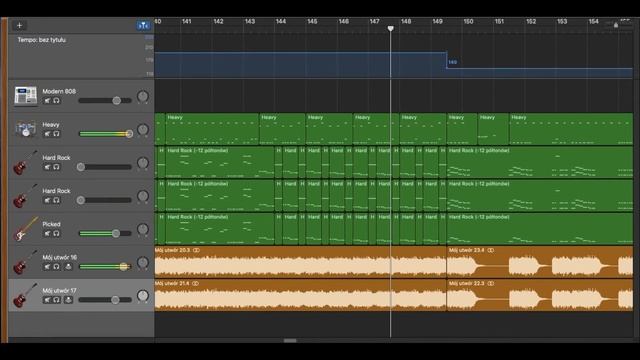Select the Mój utwór 23.4 audio region
This screenshot has height=360, width=640.
coord(540,262)
